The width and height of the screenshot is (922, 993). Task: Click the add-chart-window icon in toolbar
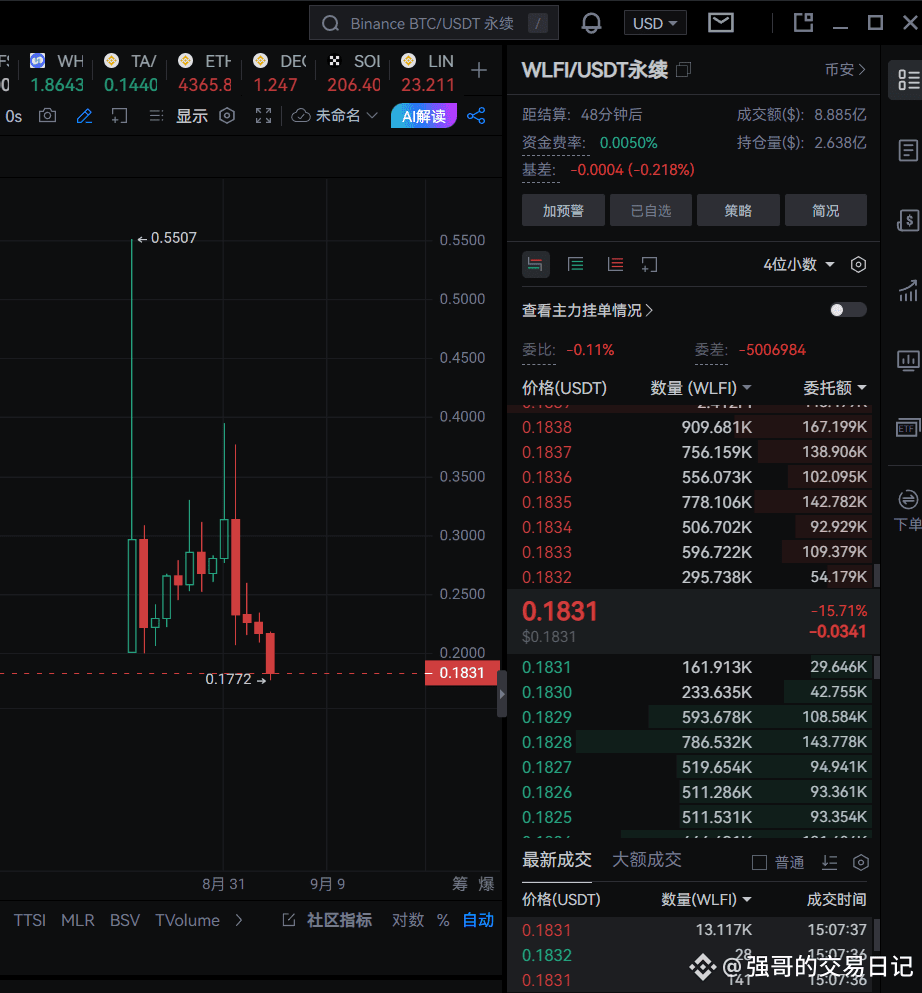coord(119,116)
